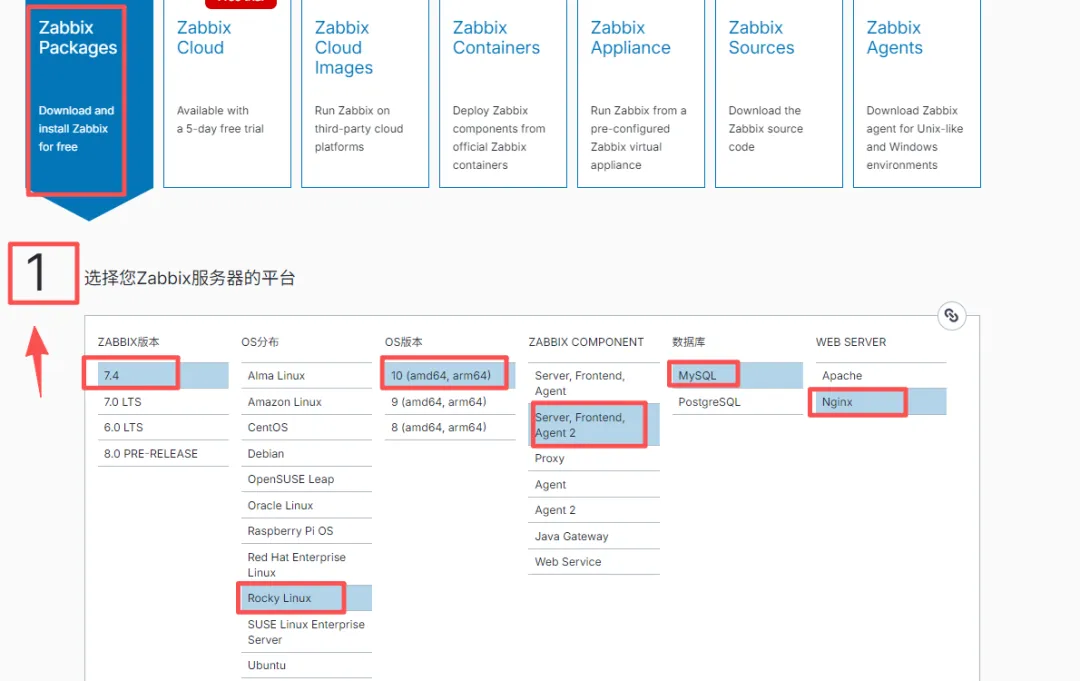Select the Java Gateway component
The width and height of the screenshot is (1080, 681).
(x=594, y=536)
